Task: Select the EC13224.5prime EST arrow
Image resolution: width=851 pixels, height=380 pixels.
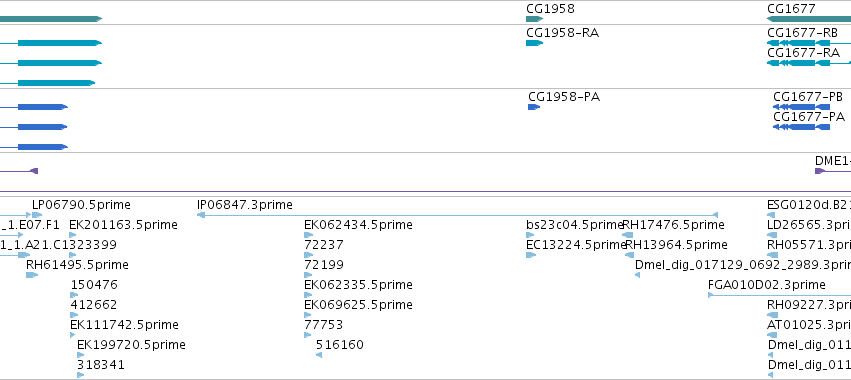Action: coord(531,255)
